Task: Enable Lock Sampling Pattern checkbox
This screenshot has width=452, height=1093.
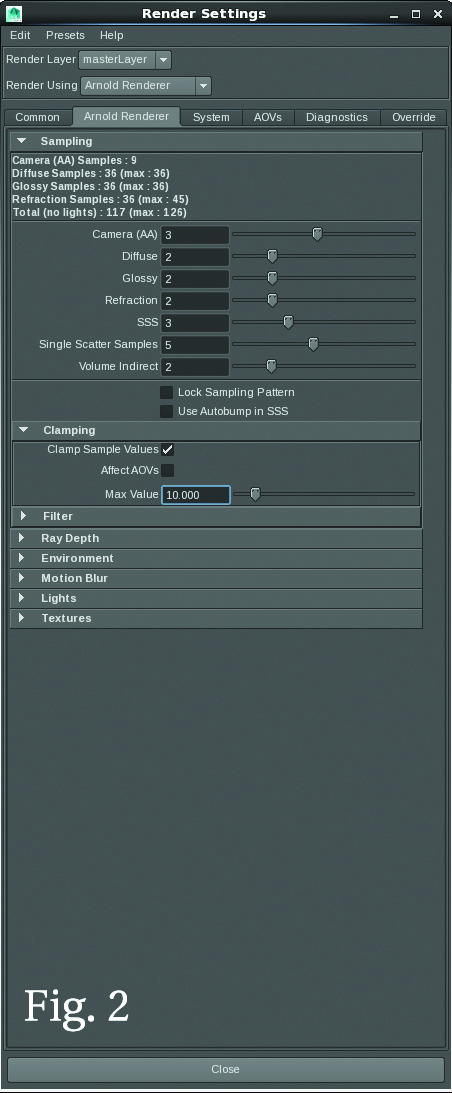Action: (166, 392)
